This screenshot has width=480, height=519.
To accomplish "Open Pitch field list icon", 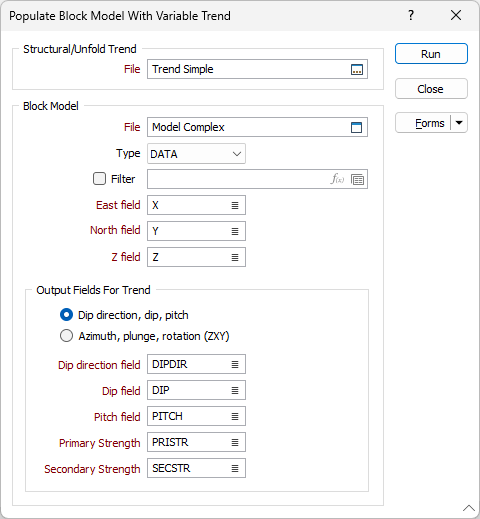I will coord(235,416).
